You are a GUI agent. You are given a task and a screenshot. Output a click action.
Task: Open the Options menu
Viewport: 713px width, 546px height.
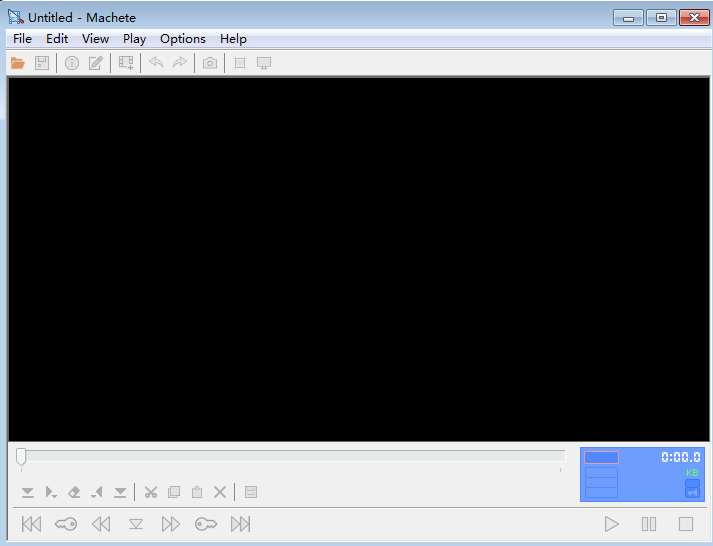coord(182,39)
